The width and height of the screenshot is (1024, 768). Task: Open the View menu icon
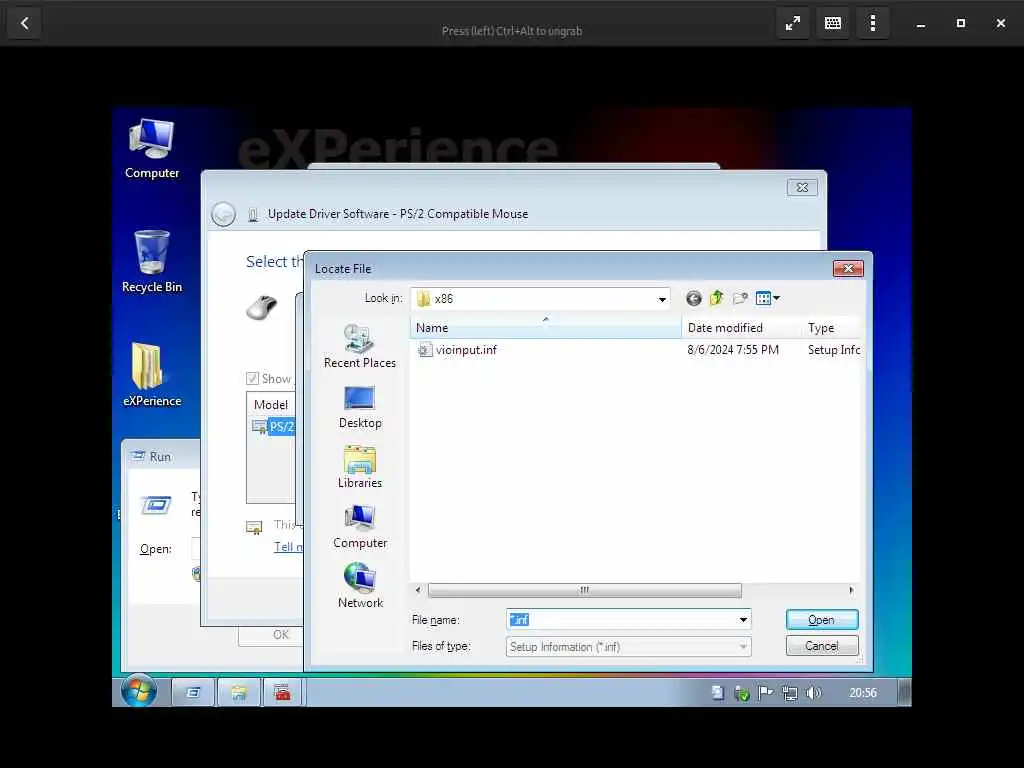tap(763, 298)
